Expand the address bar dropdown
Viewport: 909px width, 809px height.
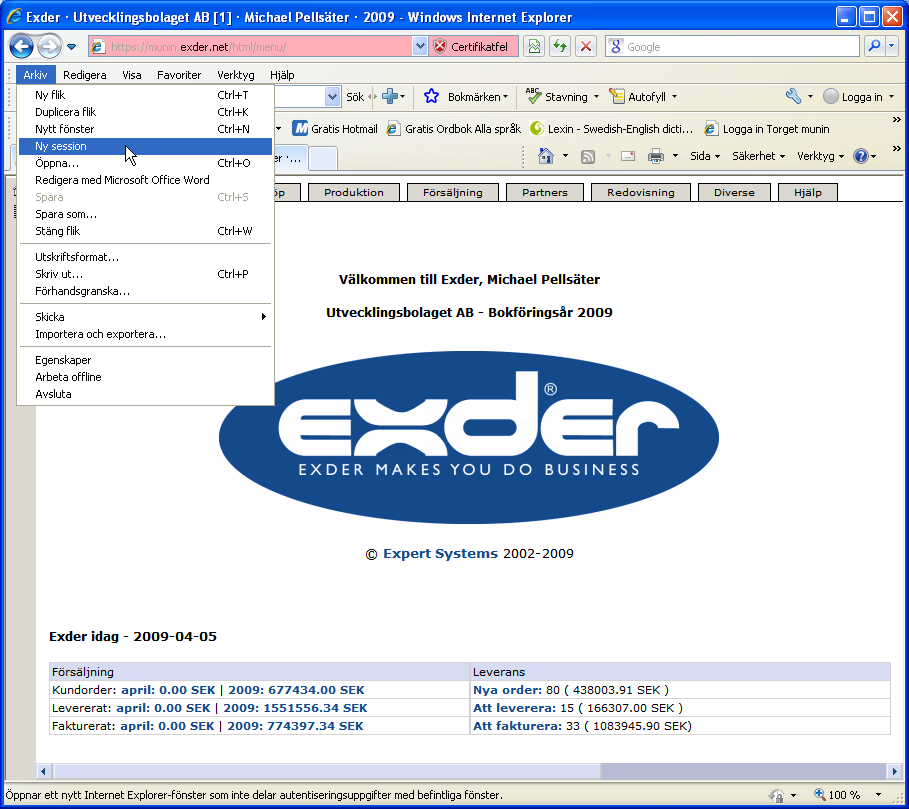[x=420, y=47]
